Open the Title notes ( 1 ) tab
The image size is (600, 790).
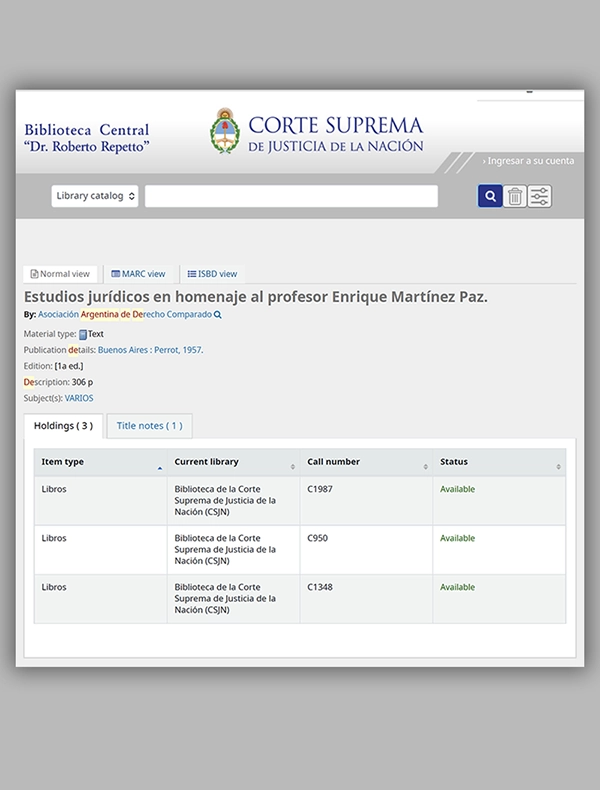point(150,426)
